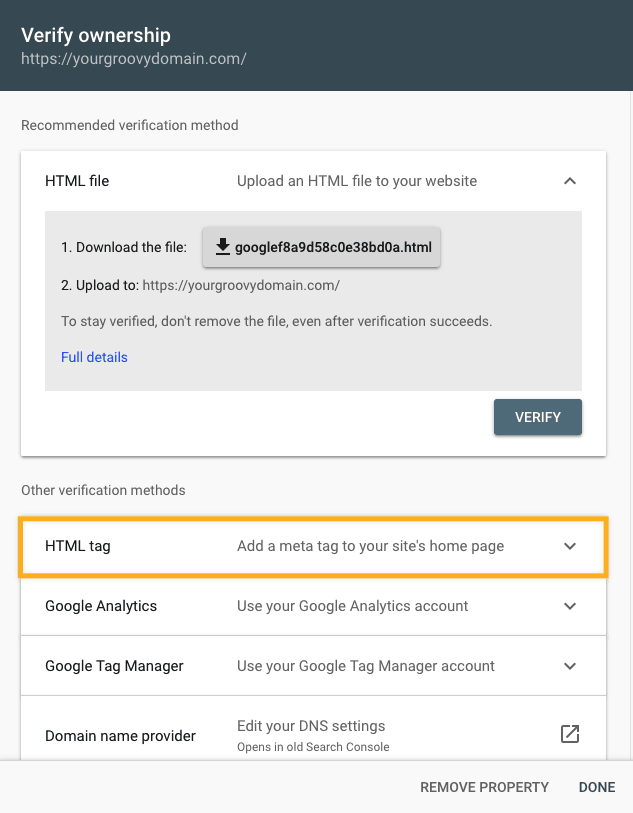
Task: Click the chevron beside Google Tag Manager
Action: pos(569,665)
